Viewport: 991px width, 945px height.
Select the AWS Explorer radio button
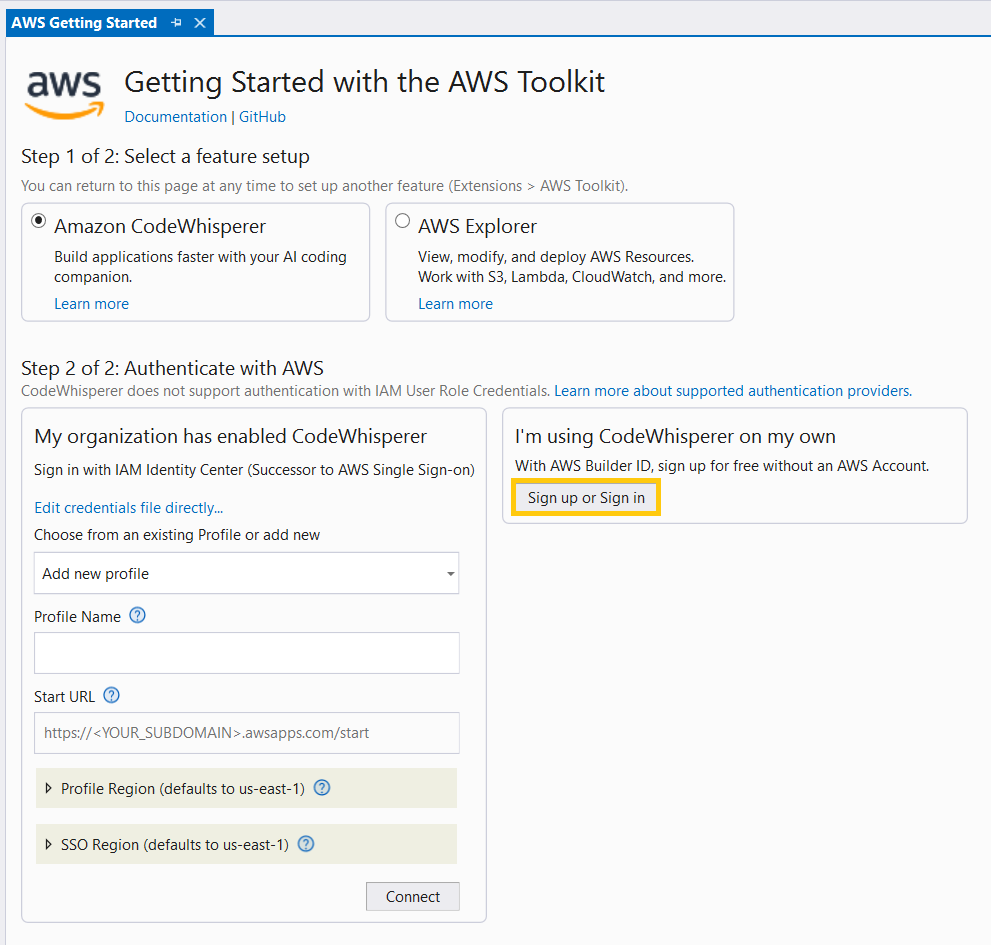(x=402, y=220)
